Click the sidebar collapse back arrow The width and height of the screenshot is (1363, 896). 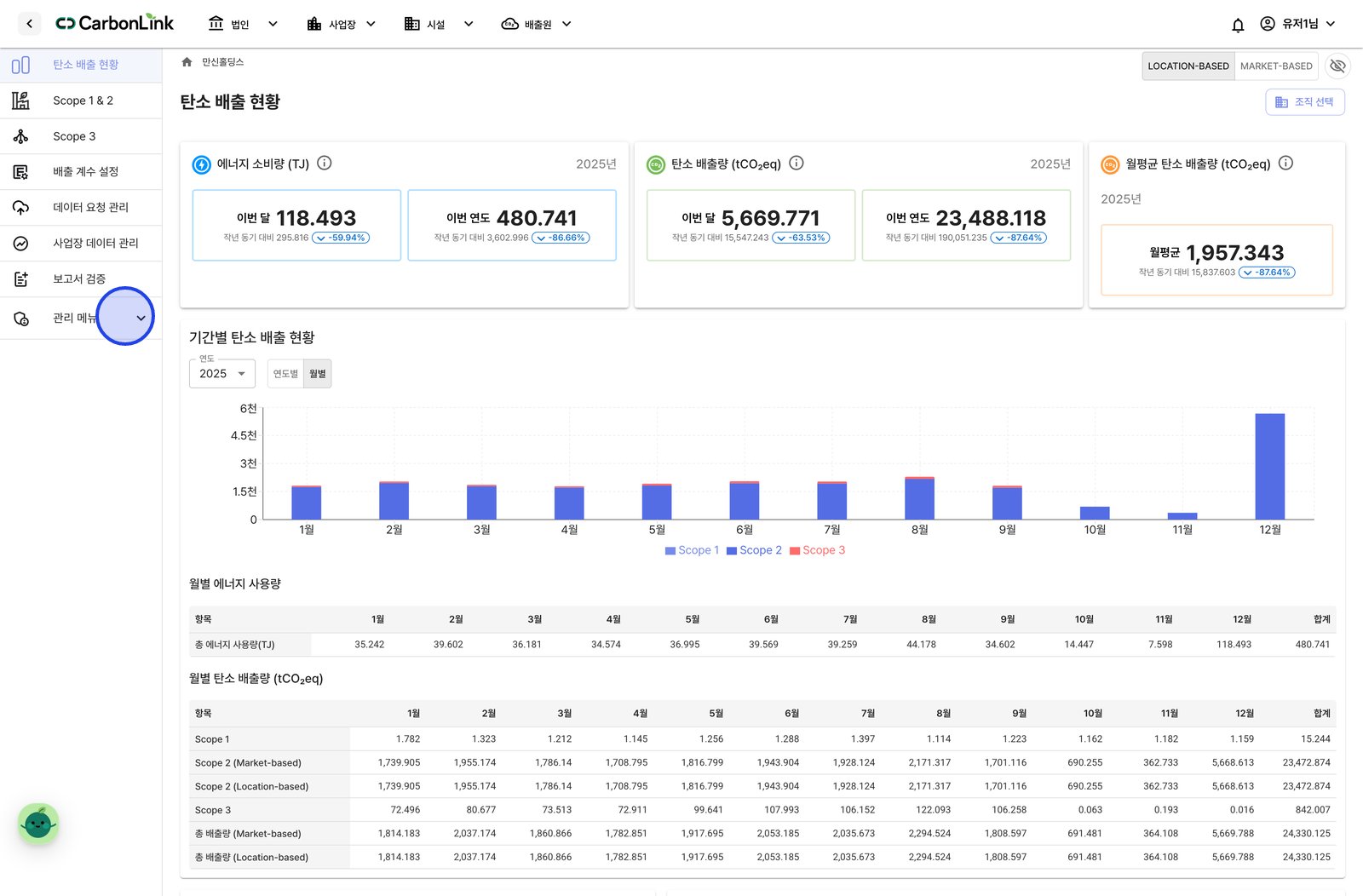[29, 24]
